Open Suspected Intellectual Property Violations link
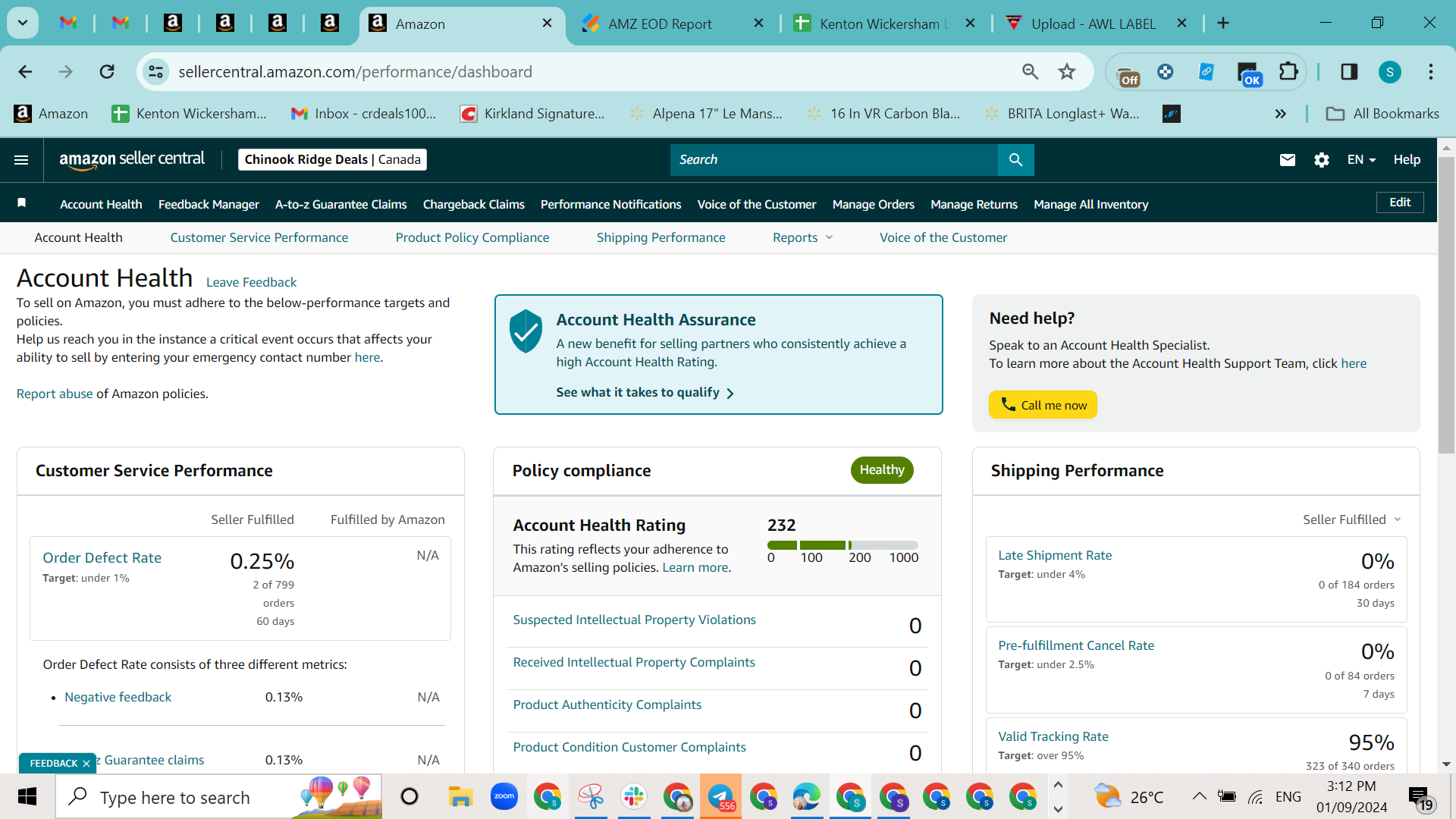This screenshot has height=819, width=1456. [x=635, y=620]
